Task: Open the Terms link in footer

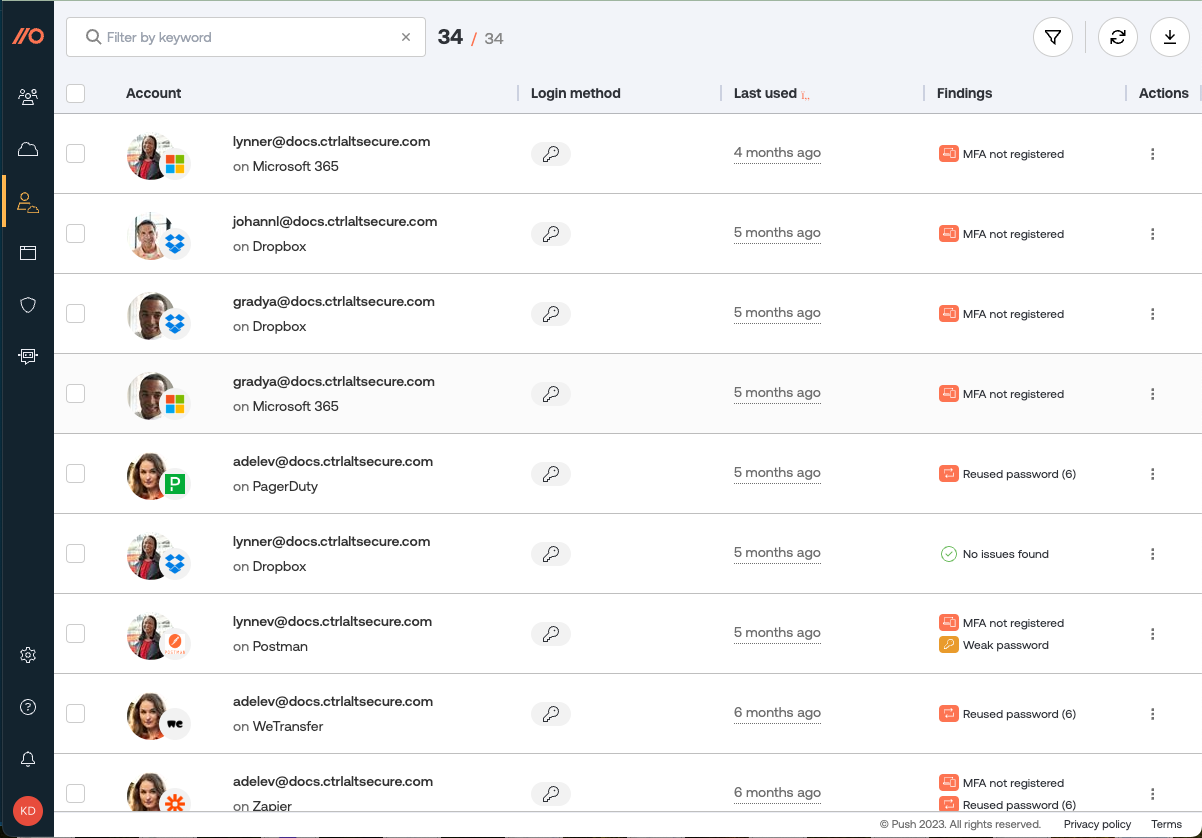Action: (1166, 824)
